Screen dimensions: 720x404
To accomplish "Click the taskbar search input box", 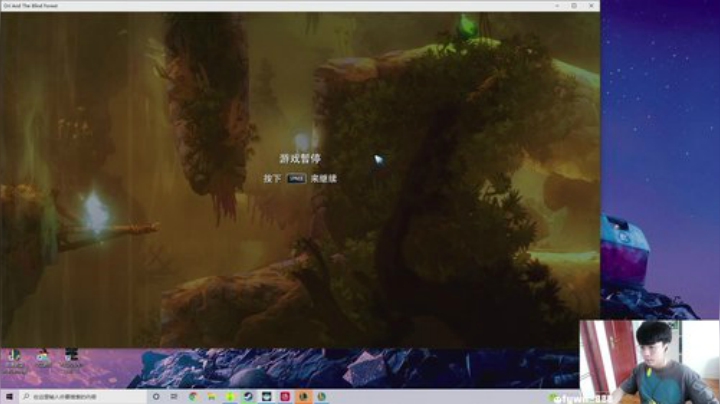I will click(x=83, y=396).
